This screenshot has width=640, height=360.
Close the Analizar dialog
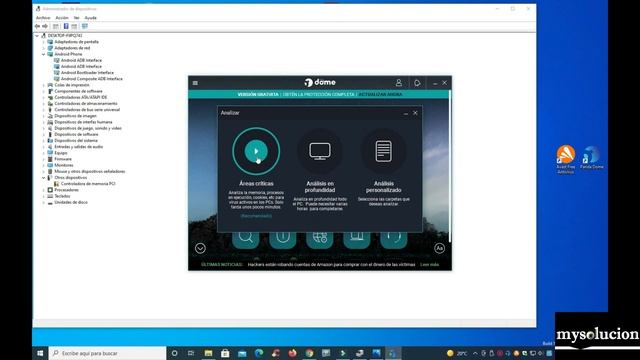415,113
